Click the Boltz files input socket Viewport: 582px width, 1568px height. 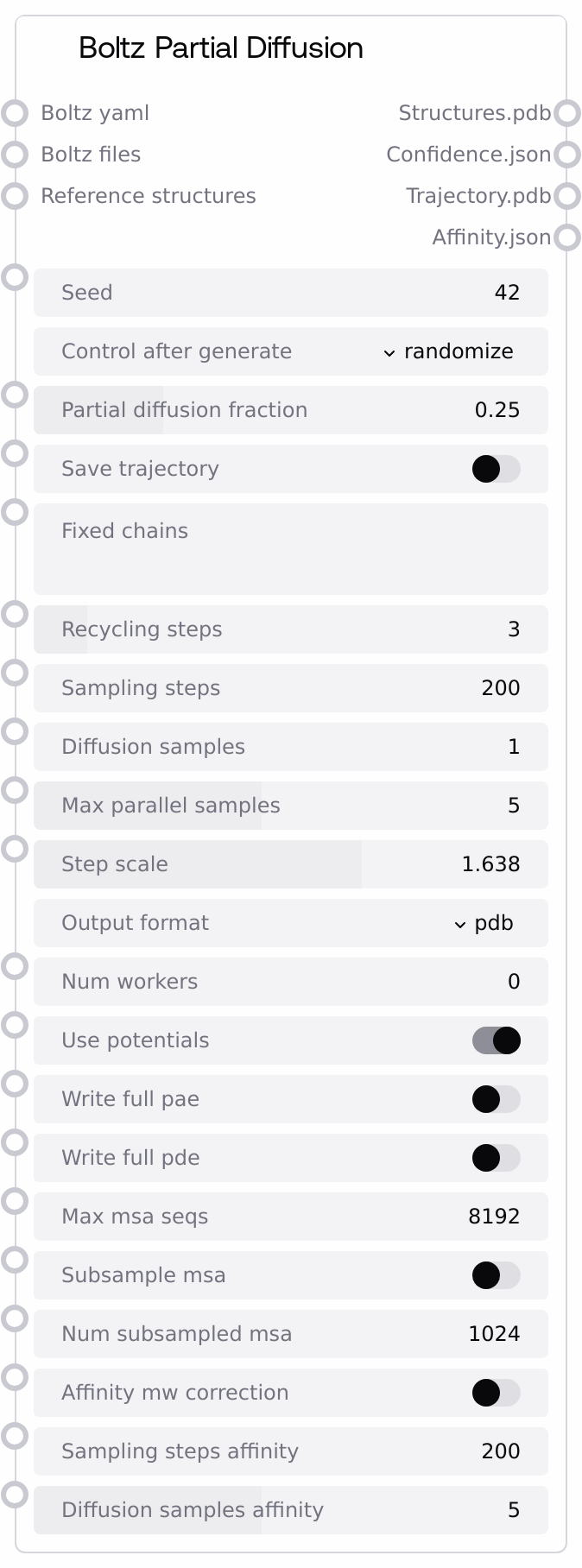tap(15, 155)
